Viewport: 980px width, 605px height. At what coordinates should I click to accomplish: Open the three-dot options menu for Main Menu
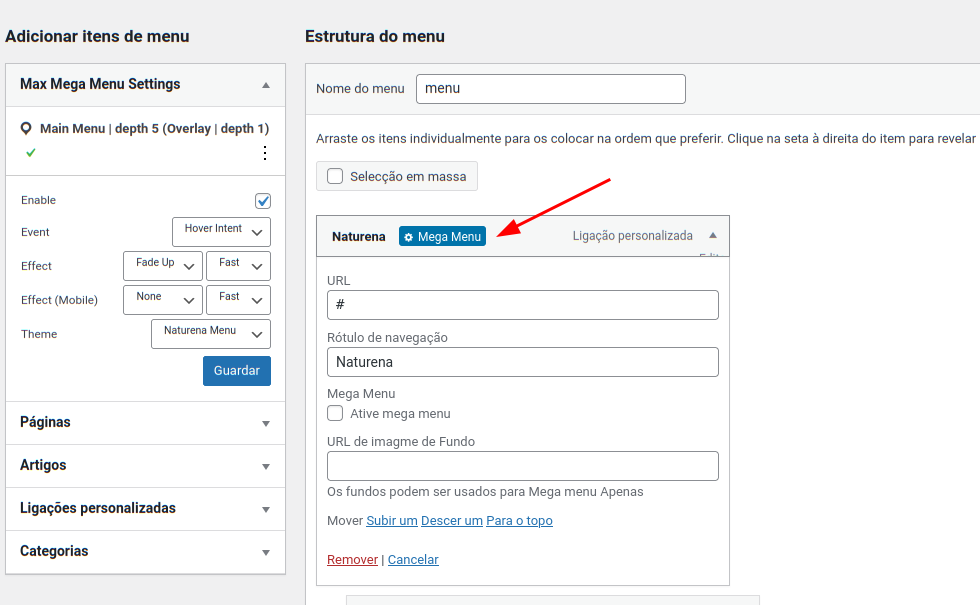pyautogui.click(x=265, y=153)
